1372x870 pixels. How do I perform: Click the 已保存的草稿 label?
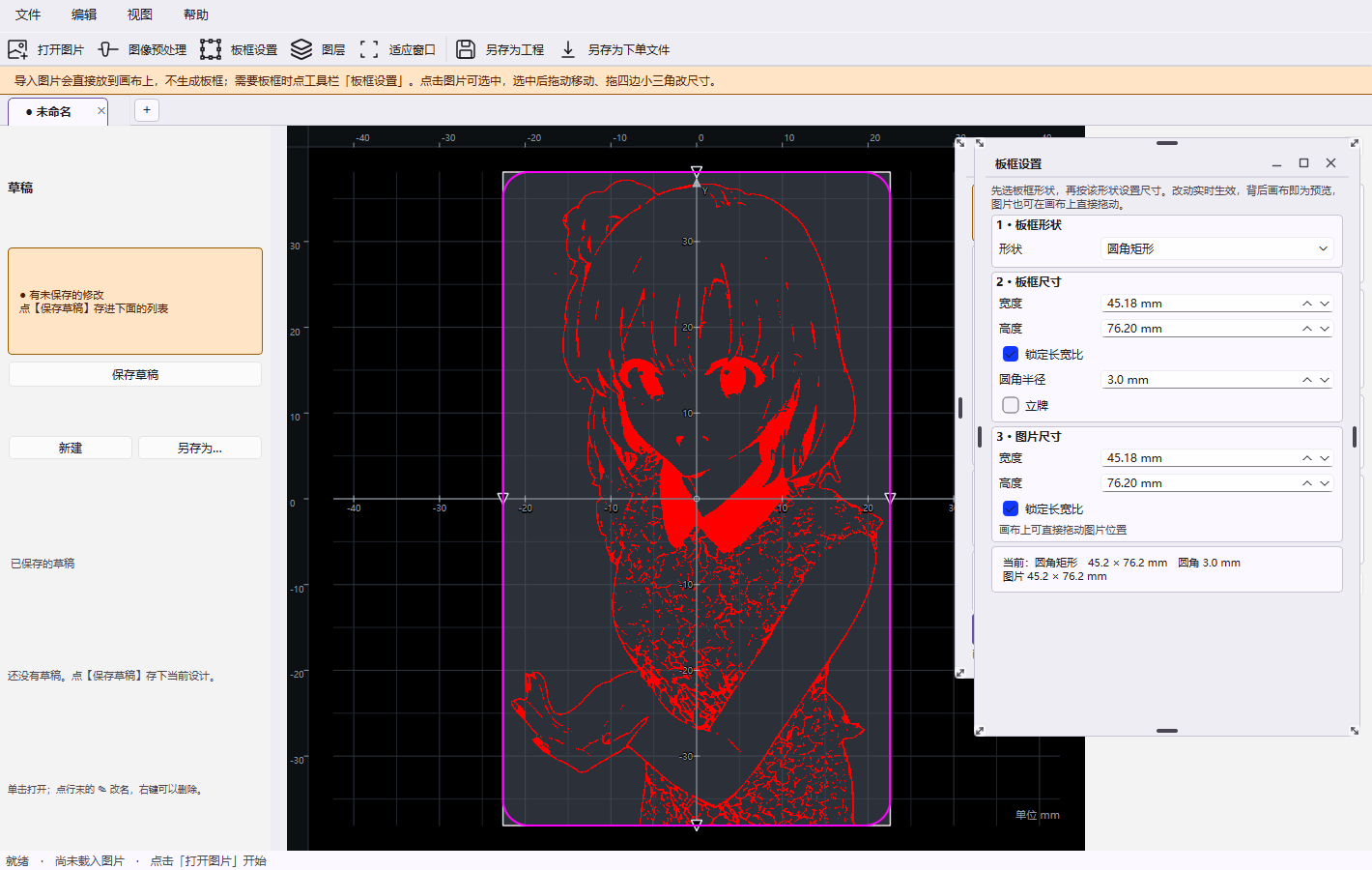(x=43, y=564)
